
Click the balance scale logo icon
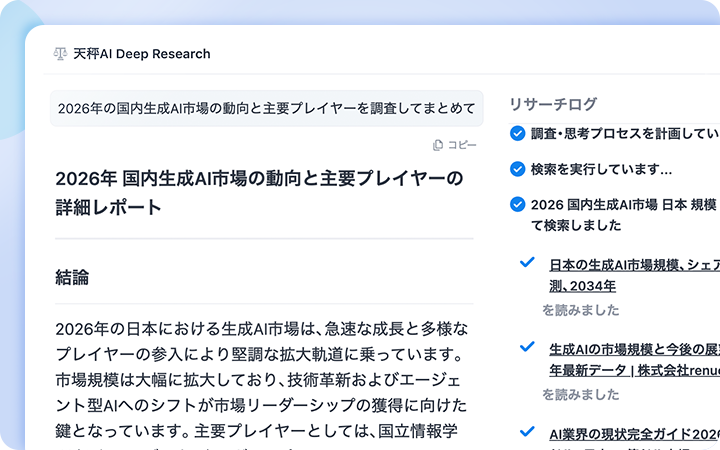point(60,54)
